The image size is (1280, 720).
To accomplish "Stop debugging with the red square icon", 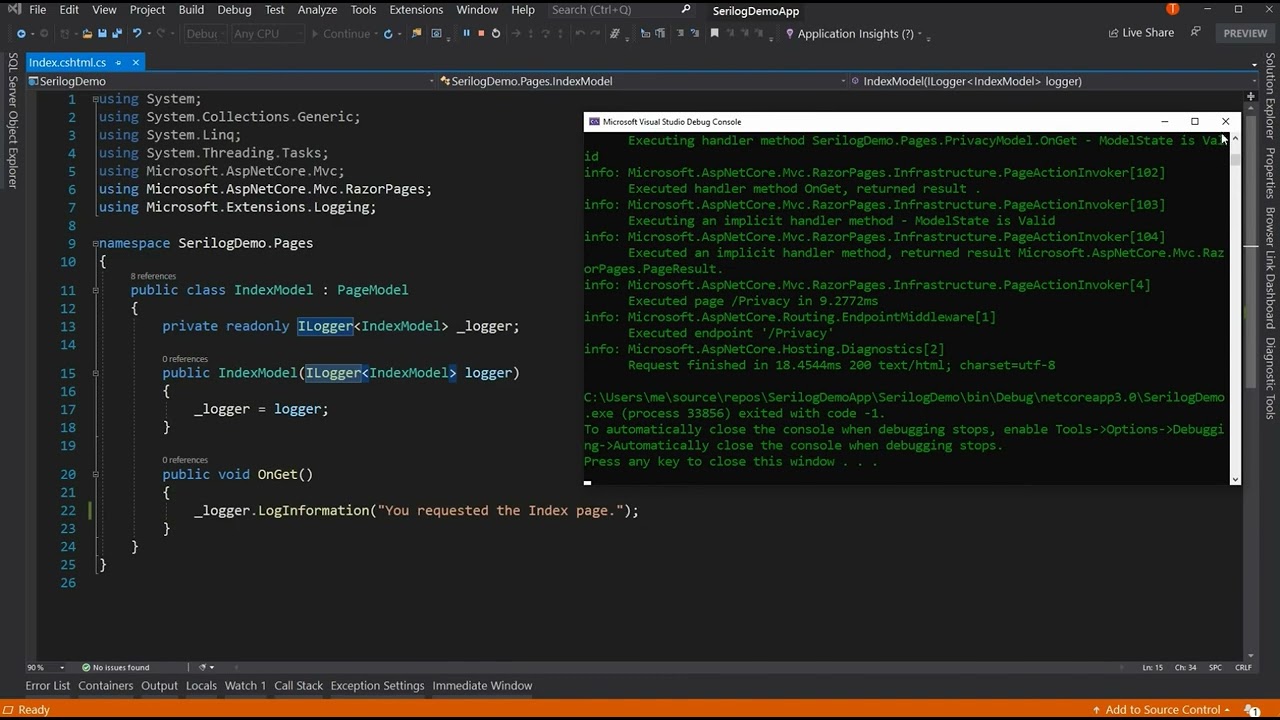I will 481,34.
